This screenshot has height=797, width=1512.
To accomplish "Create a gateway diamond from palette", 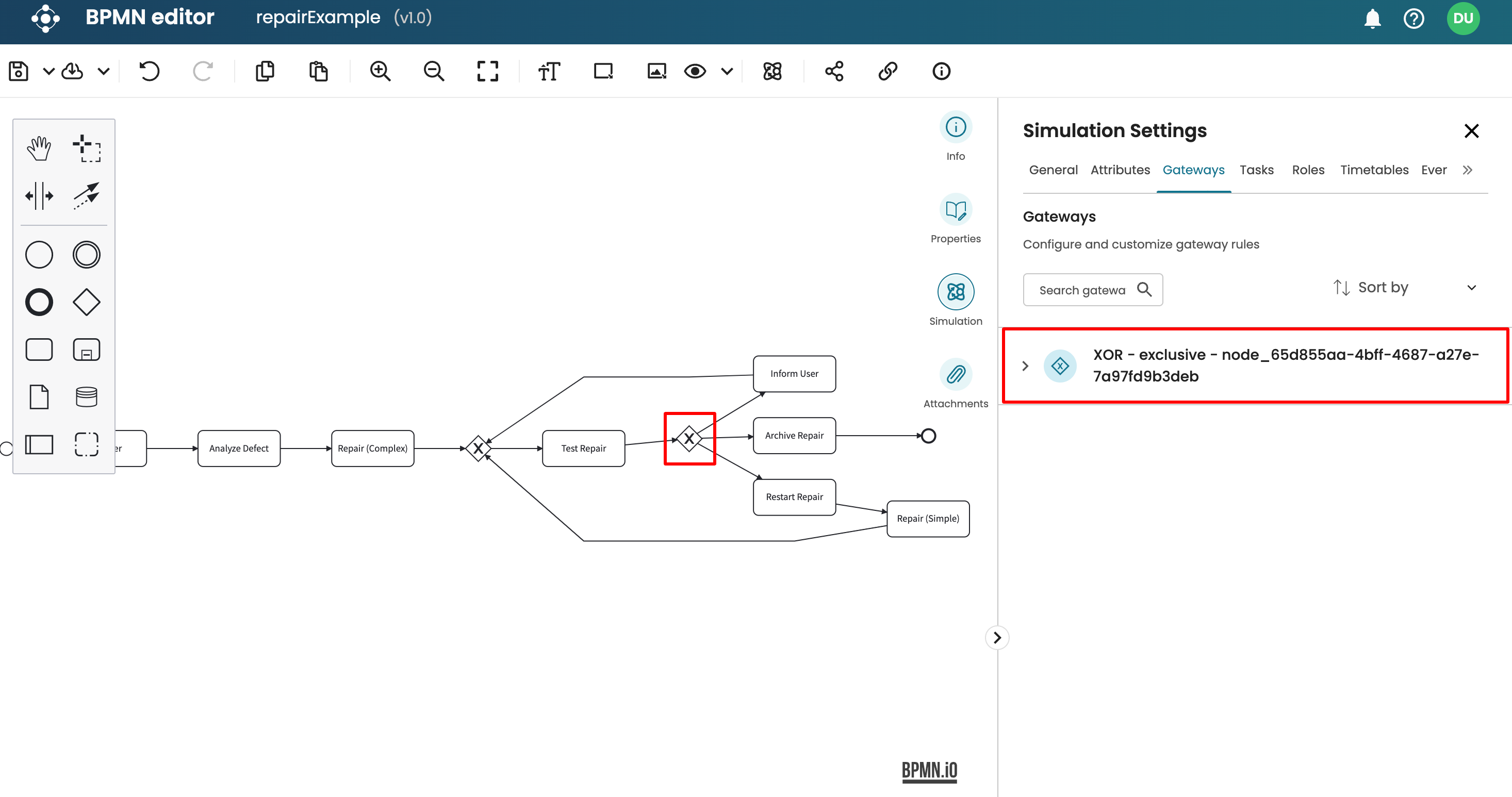I will tap(86, 302).
